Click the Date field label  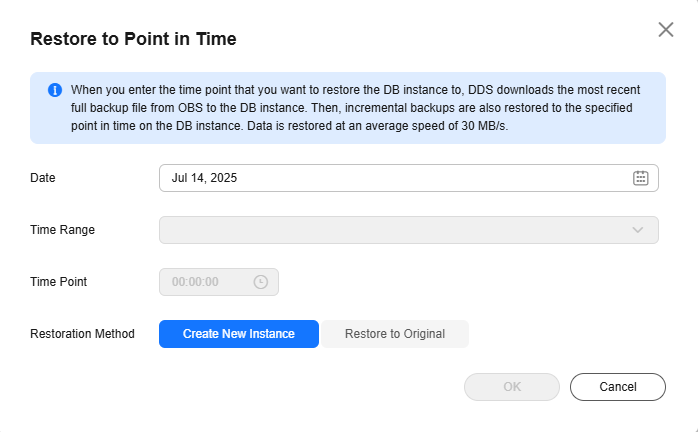[x=43, y=178]
